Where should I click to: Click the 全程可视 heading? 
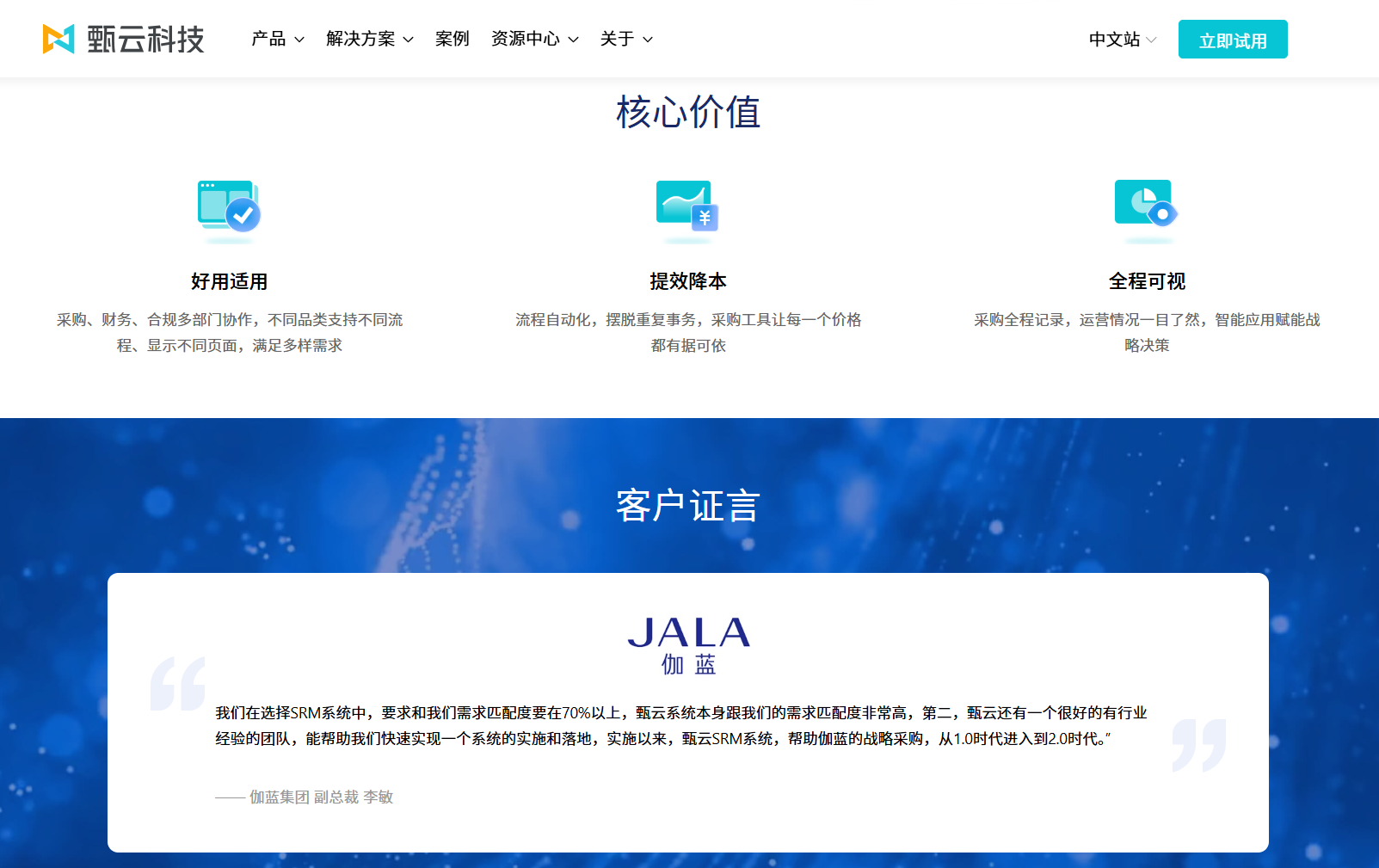(x=1147, y=281)
